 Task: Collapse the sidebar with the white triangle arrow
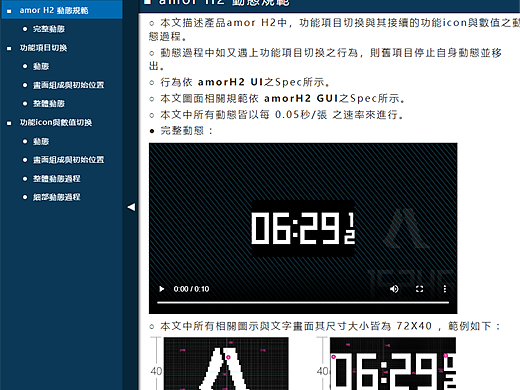131,207
